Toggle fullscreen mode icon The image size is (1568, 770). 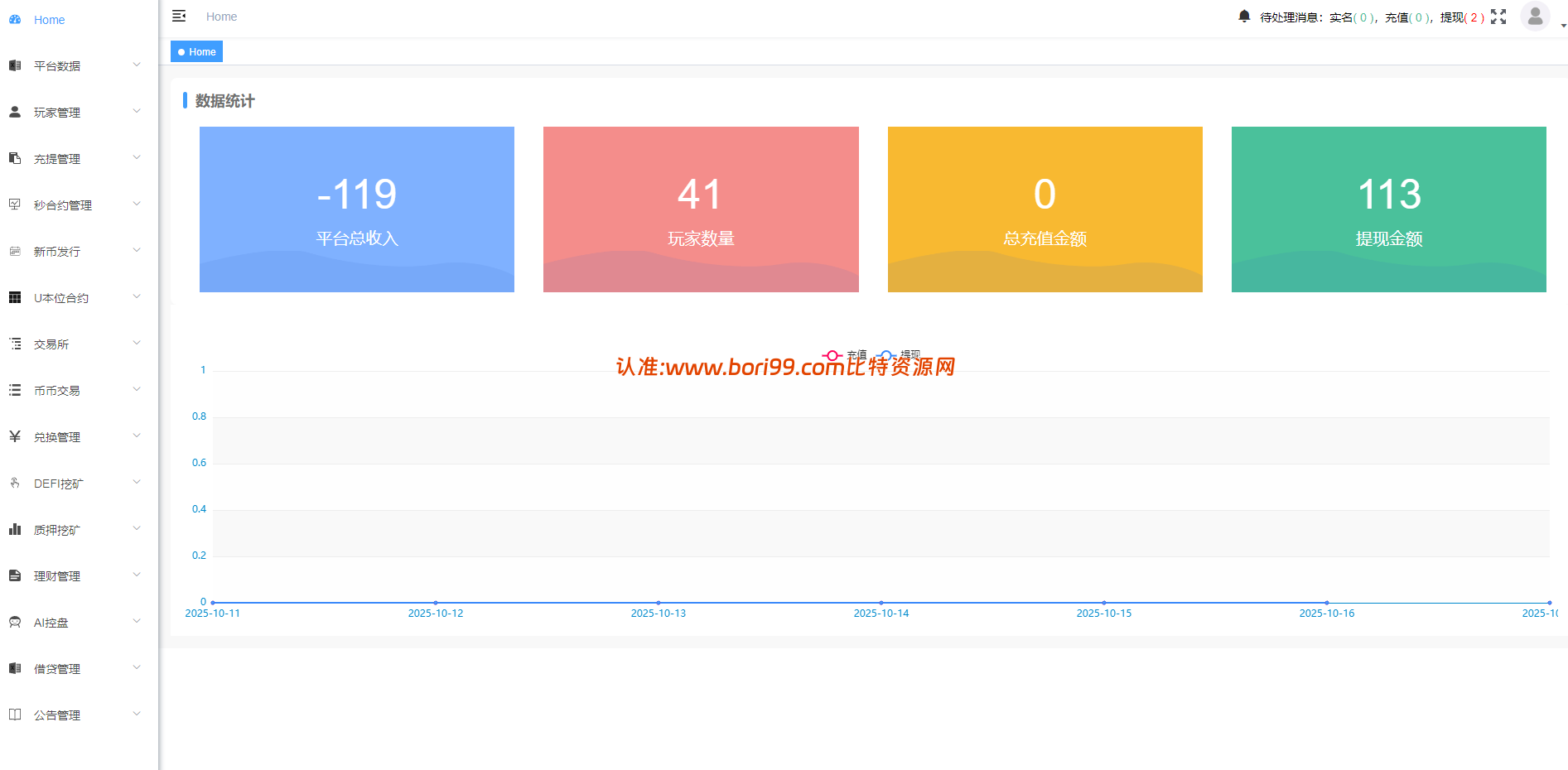pyautogui.click(x=1498, y=17)
